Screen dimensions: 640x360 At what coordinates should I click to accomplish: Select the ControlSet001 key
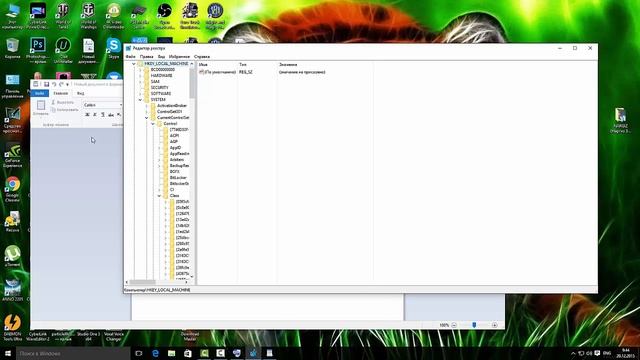pyautogui.click(x=169, y=111)
